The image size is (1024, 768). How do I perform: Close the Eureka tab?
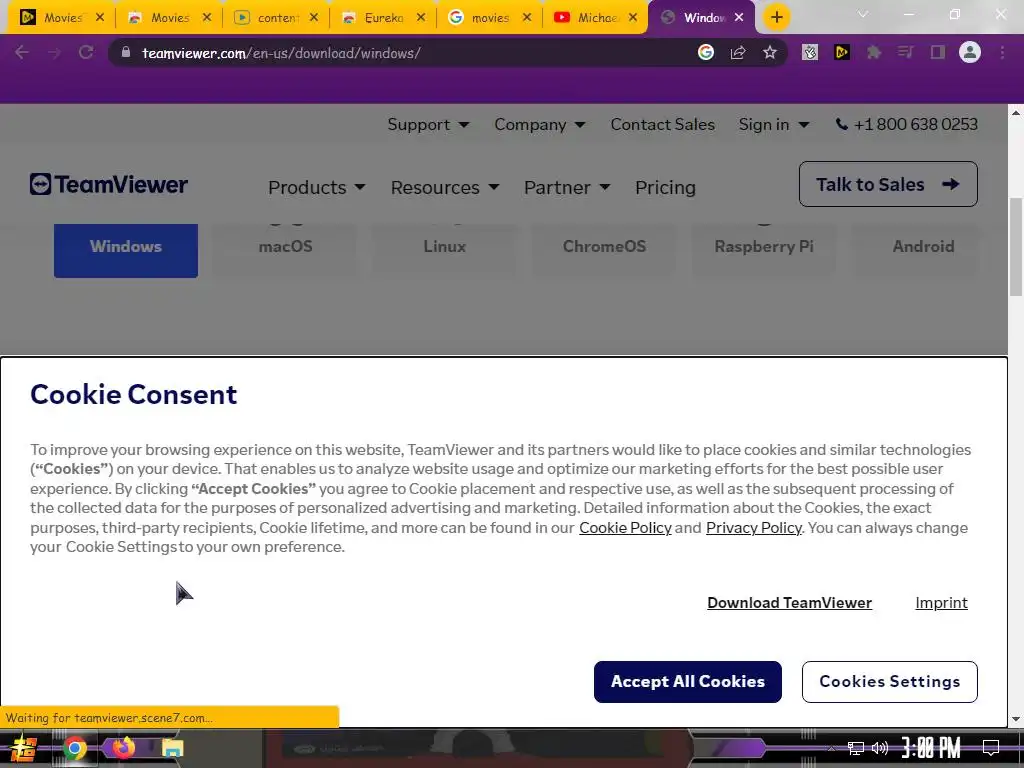coord(421,18)
